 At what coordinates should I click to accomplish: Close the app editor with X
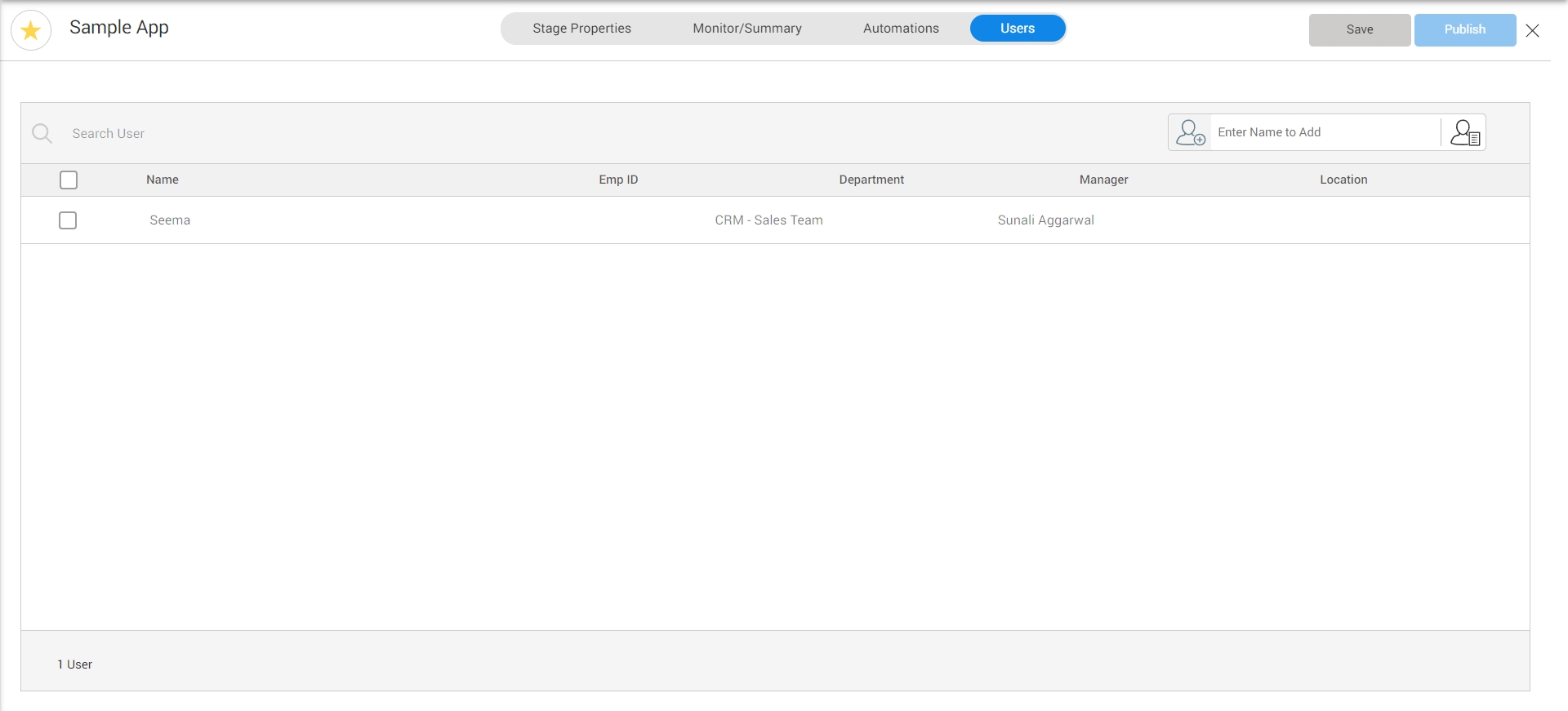(x=1532, y=30)
